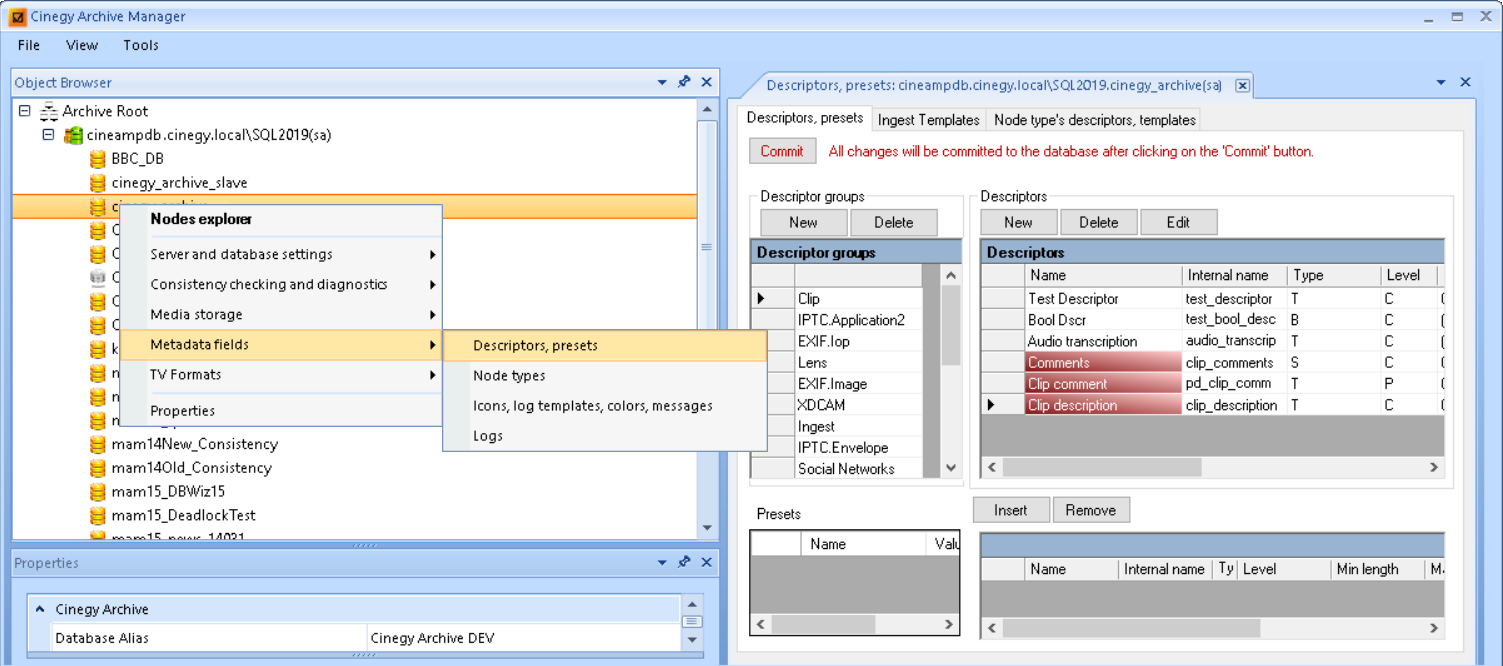Screen dimensions: 1503x666
Task: Click the mam14New_Consistency database icon
Action: point(97,444)
